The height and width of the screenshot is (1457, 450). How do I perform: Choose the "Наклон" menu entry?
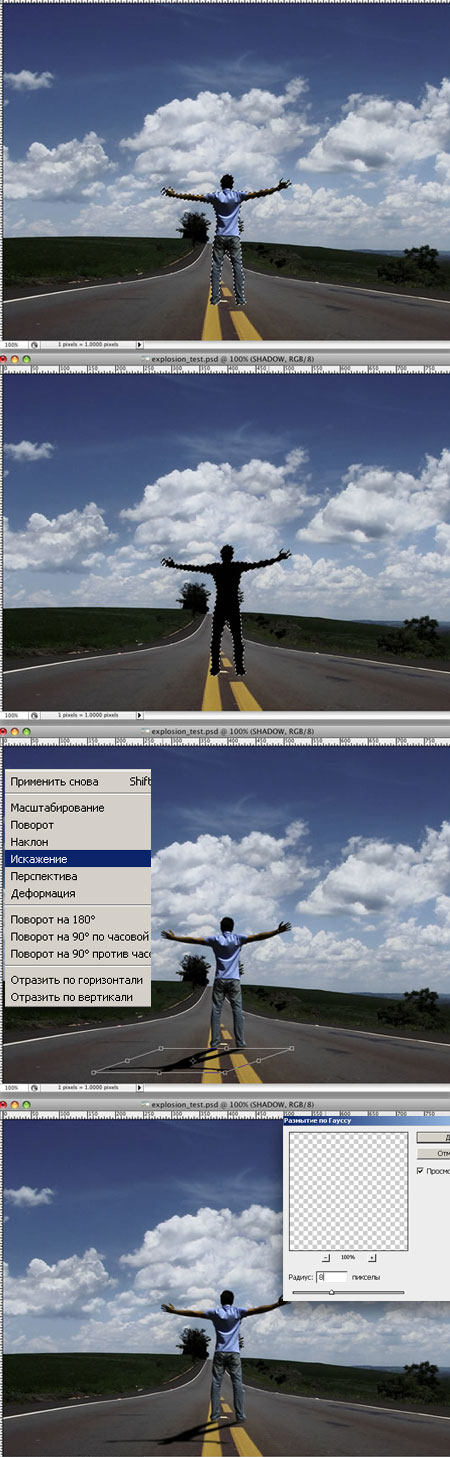pyautogui.click(x=76, y=842)
